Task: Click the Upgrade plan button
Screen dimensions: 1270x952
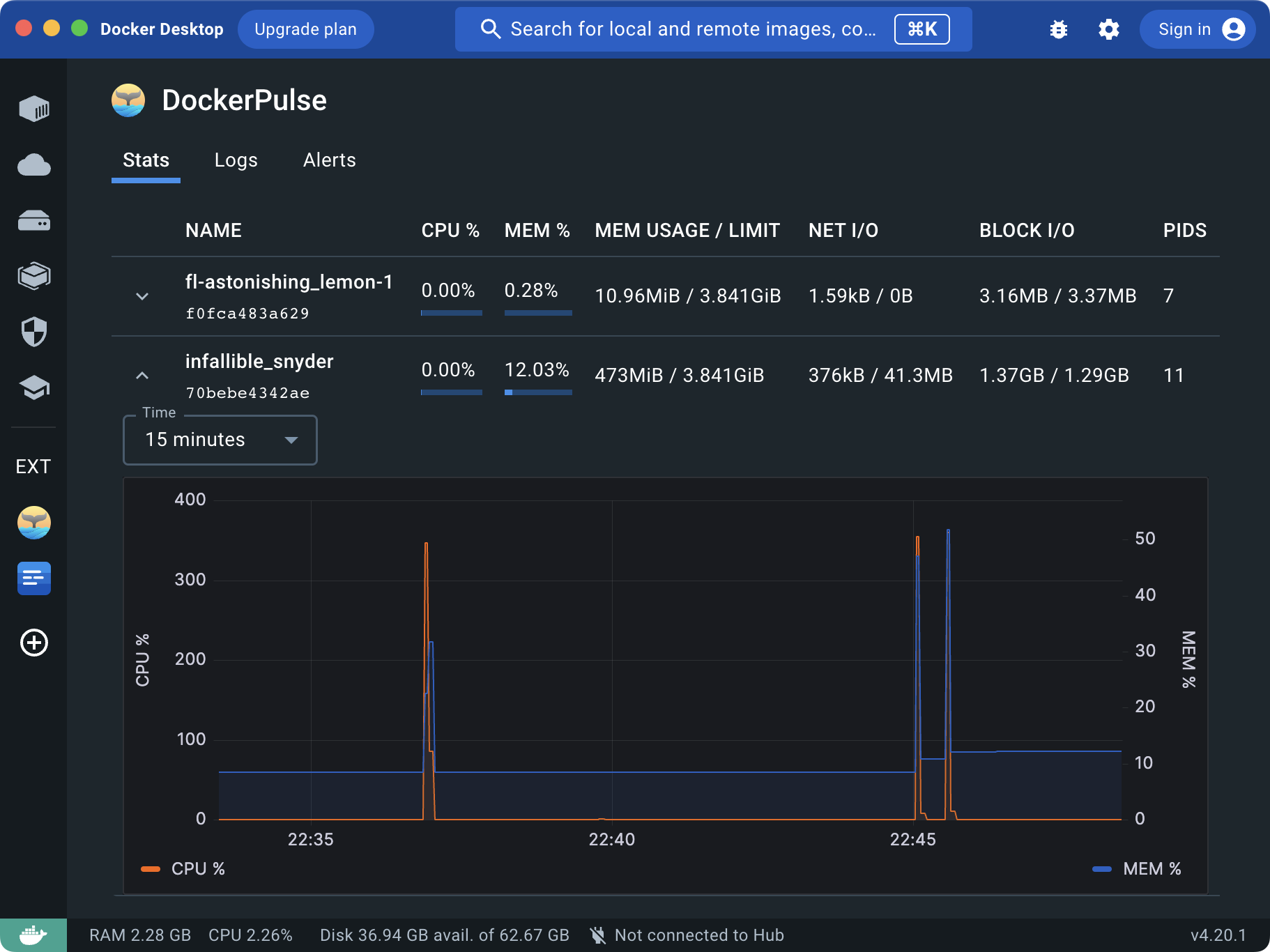Action: [306, 29]
